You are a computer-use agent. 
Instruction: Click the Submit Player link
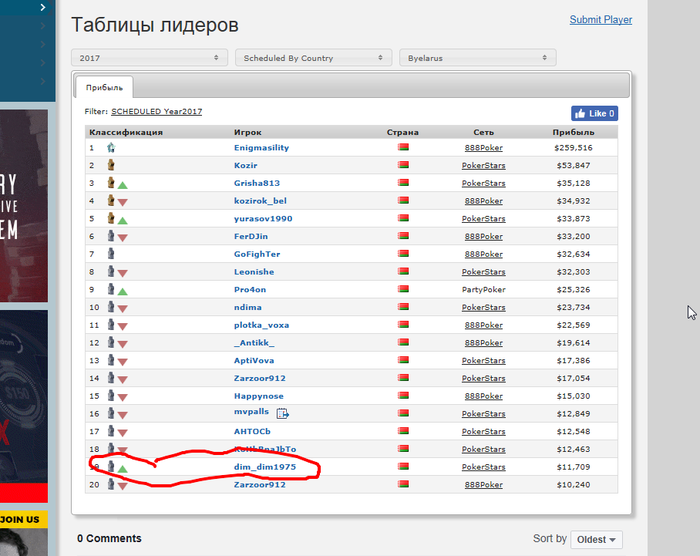point(600,20)
